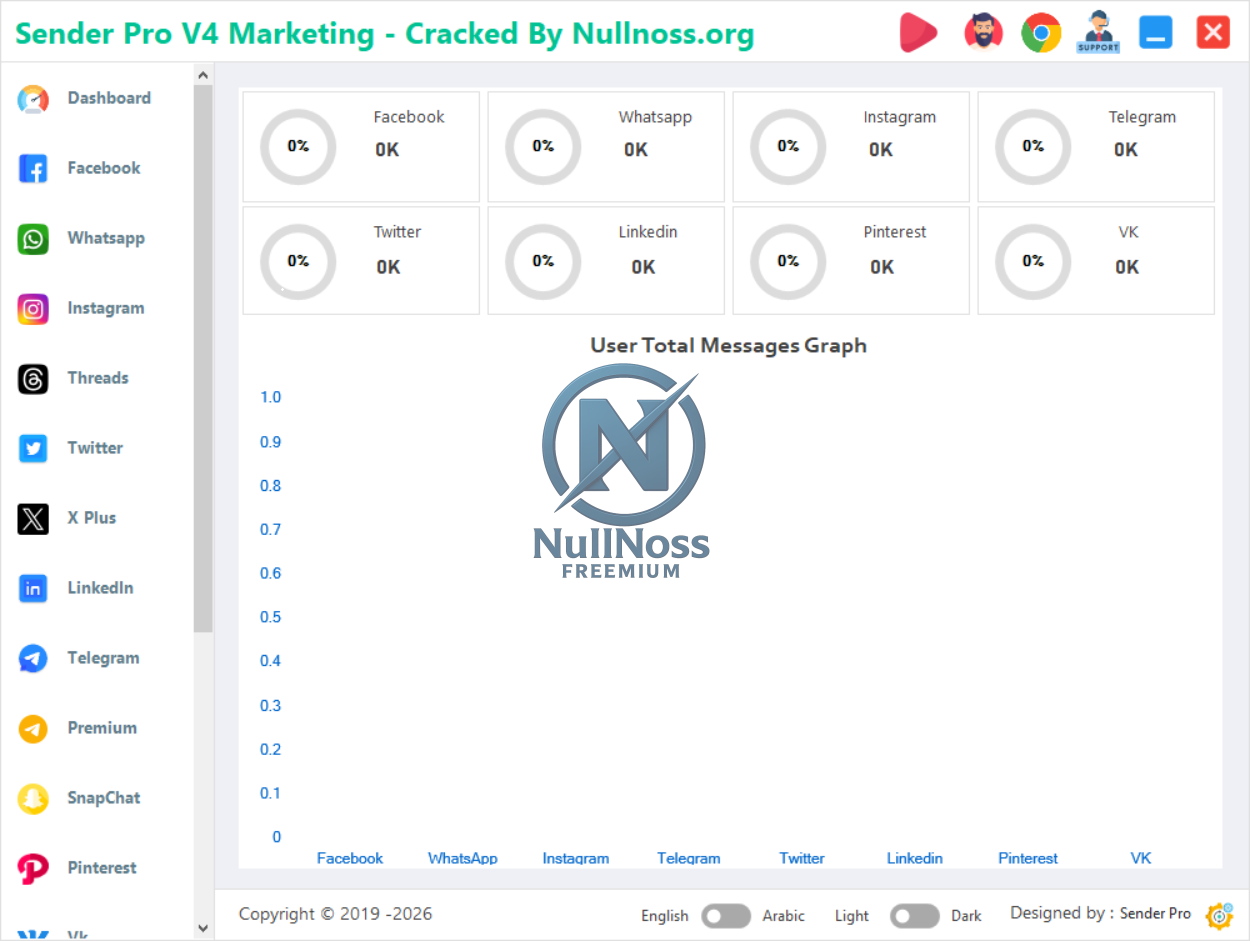Click the Twitter label under the graph

[x=801, y=858]
